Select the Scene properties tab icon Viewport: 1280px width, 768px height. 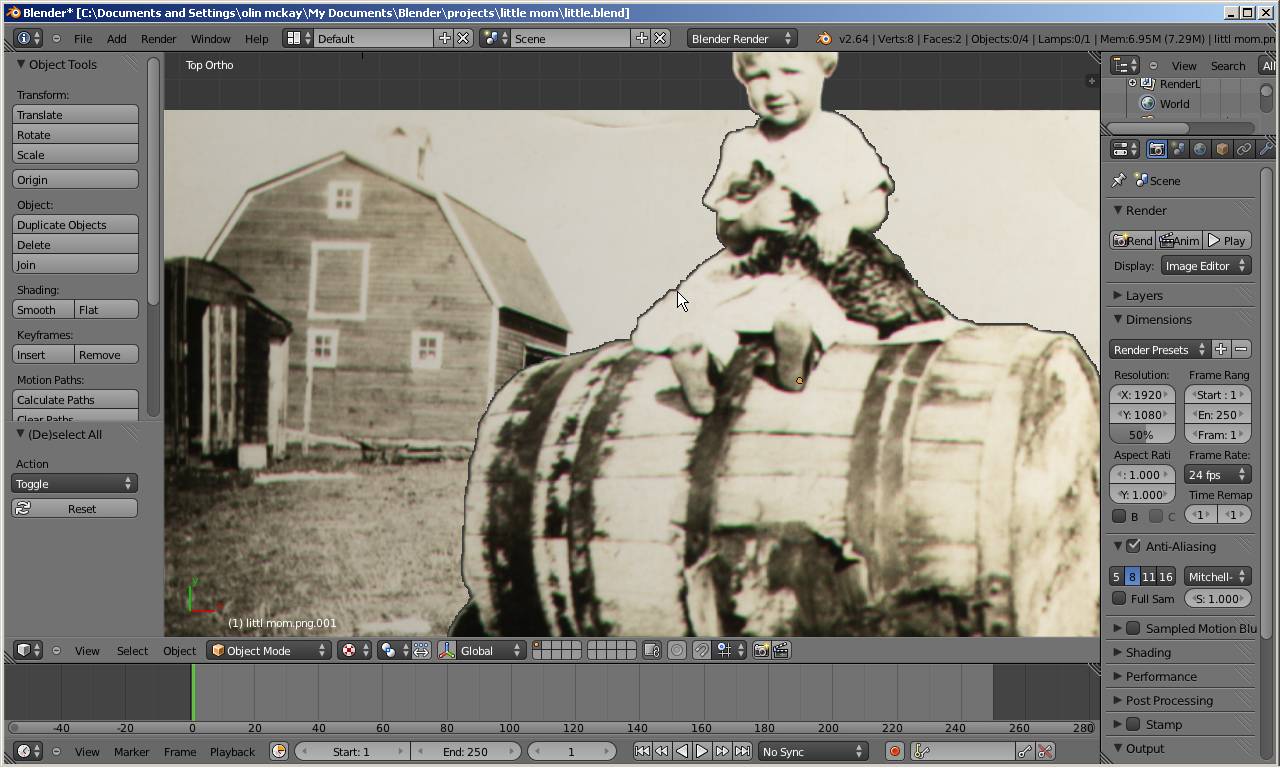[x=1178, y=149]
